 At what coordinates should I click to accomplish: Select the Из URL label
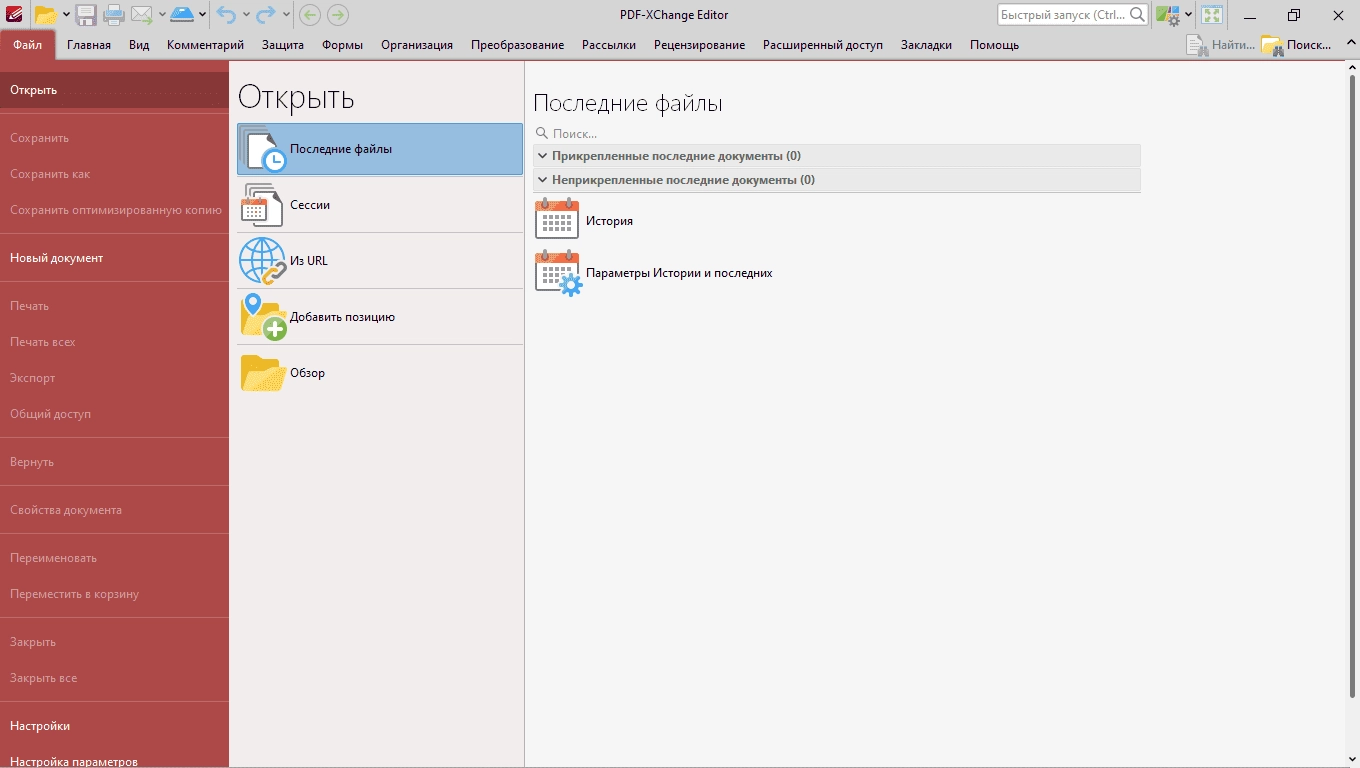(309, 261)
